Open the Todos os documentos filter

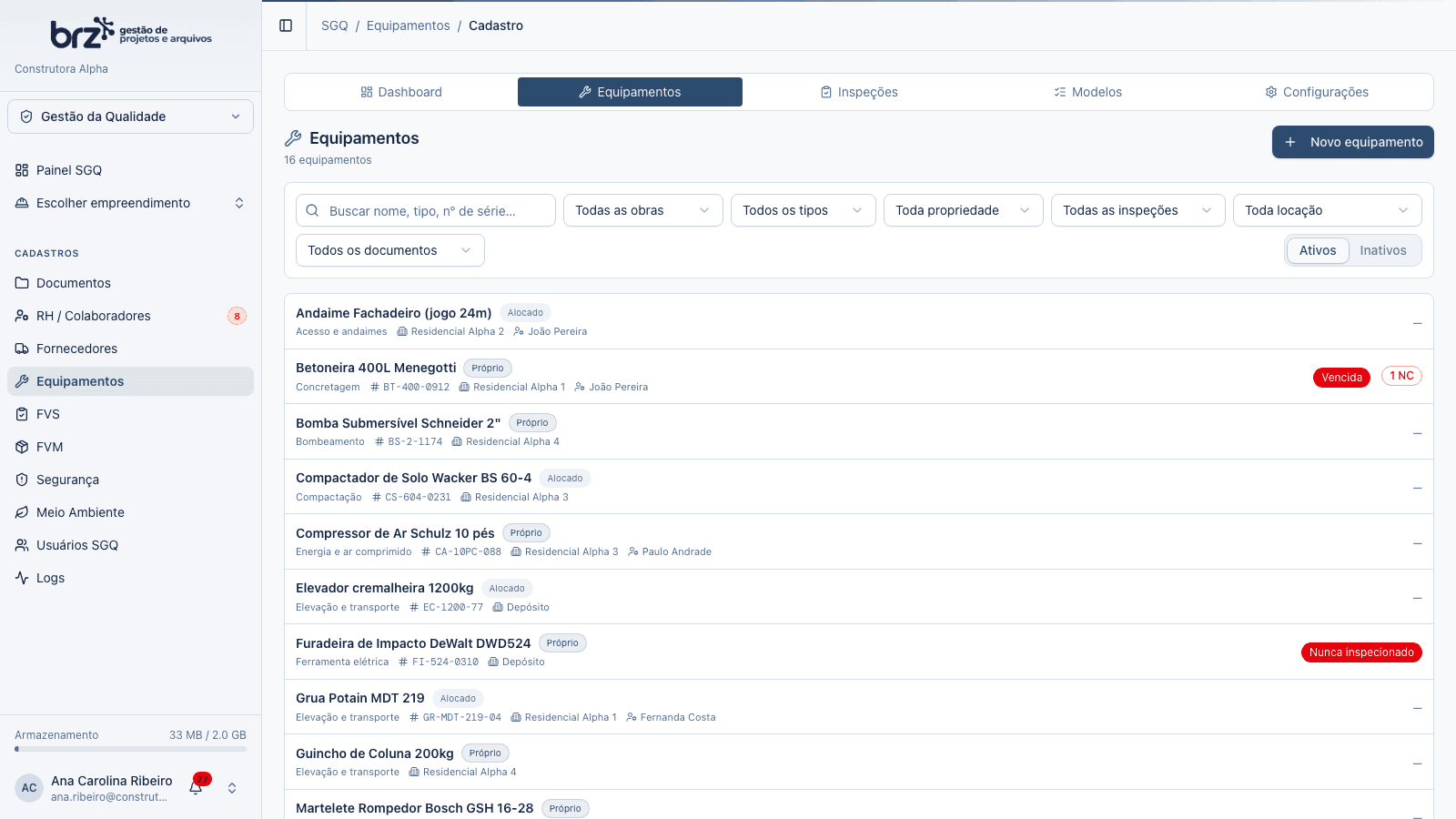pos(390,250)
